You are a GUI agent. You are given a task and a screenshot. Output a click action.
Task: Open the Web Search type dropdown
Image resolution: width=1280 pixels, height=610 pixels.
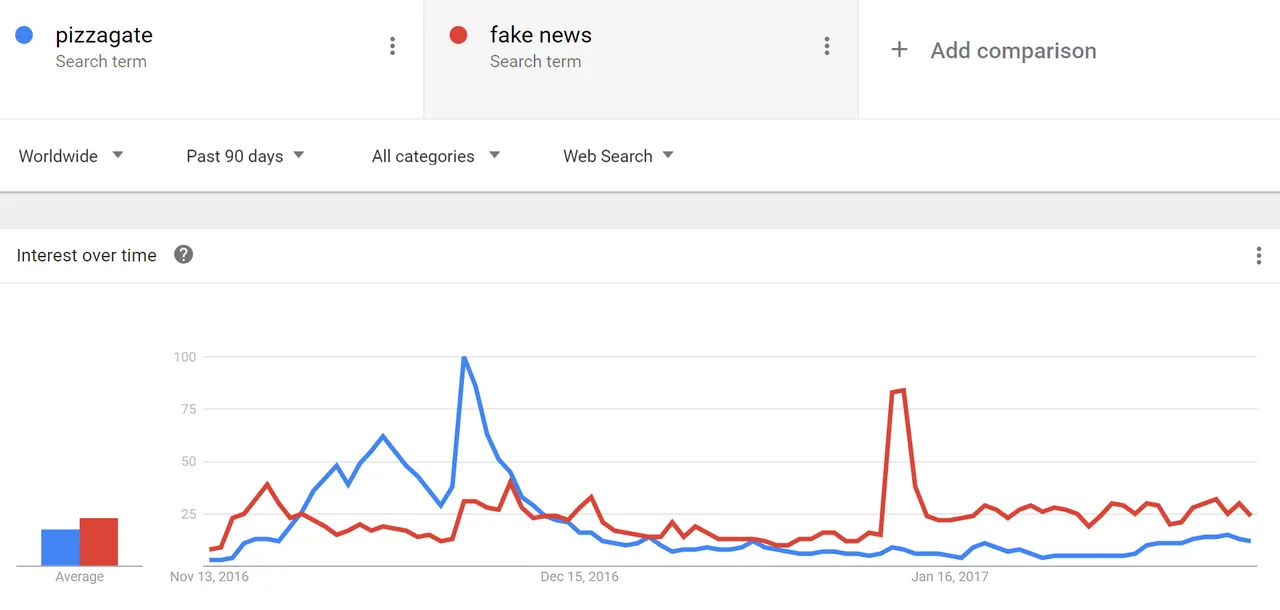coord(618,156)
